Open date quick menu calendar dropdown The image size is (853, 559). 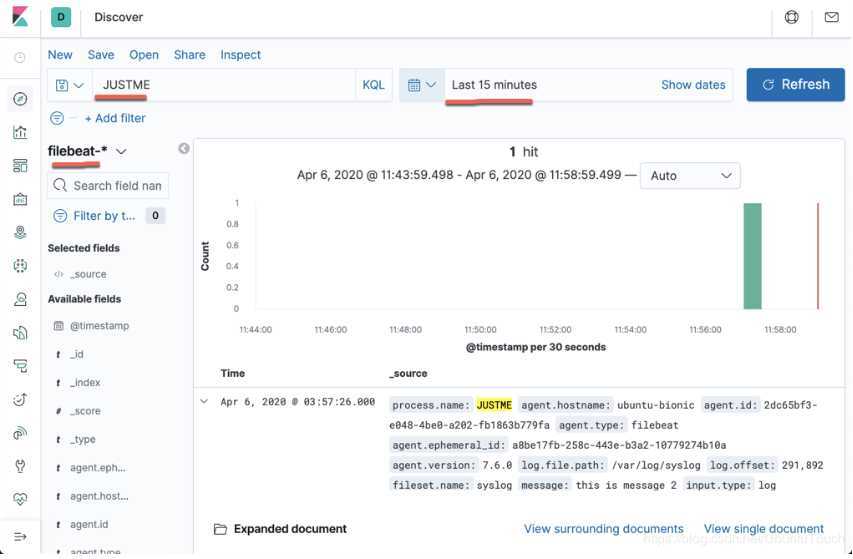422,85
